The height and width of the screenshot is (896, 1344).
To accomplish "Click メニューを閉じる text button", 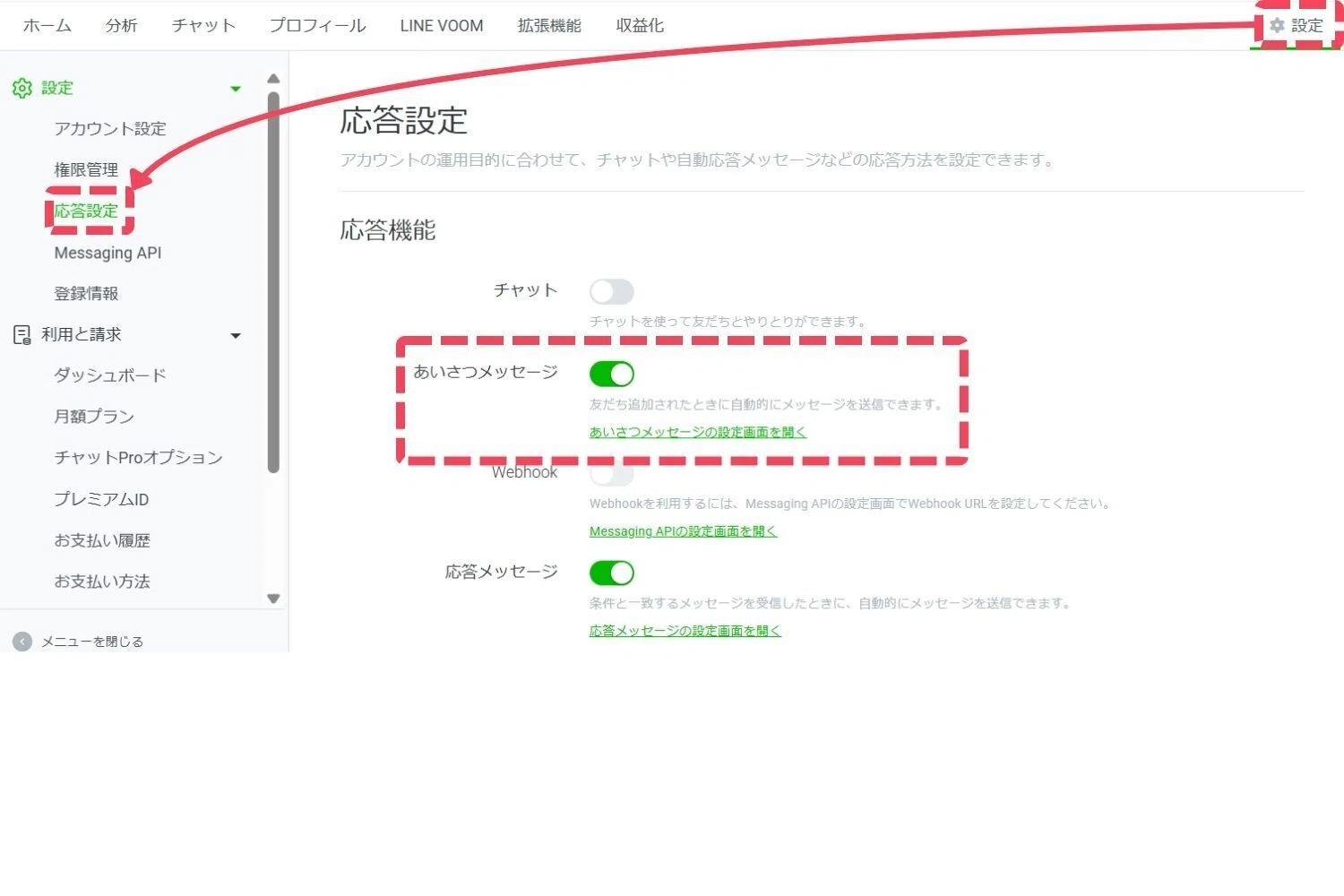I will (x=92, y=642).
